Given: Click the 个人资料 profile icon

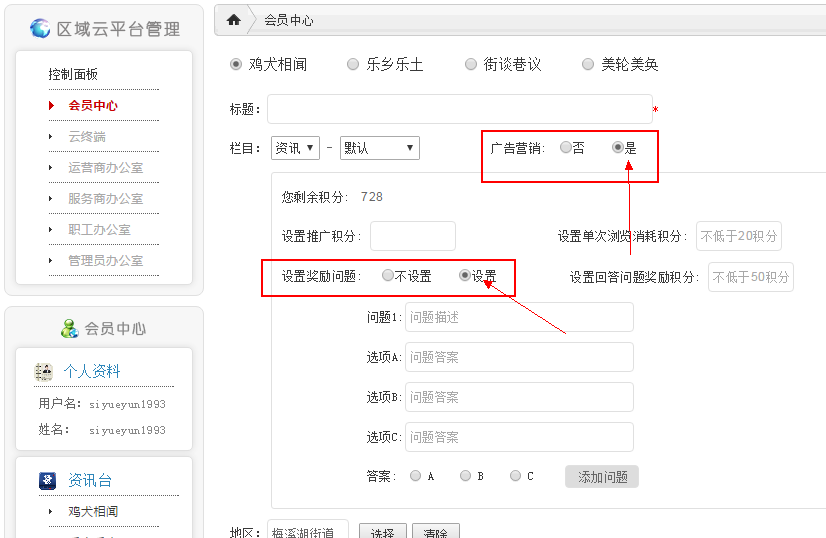Looking at the screenshot, I should [x=44, y=371].
